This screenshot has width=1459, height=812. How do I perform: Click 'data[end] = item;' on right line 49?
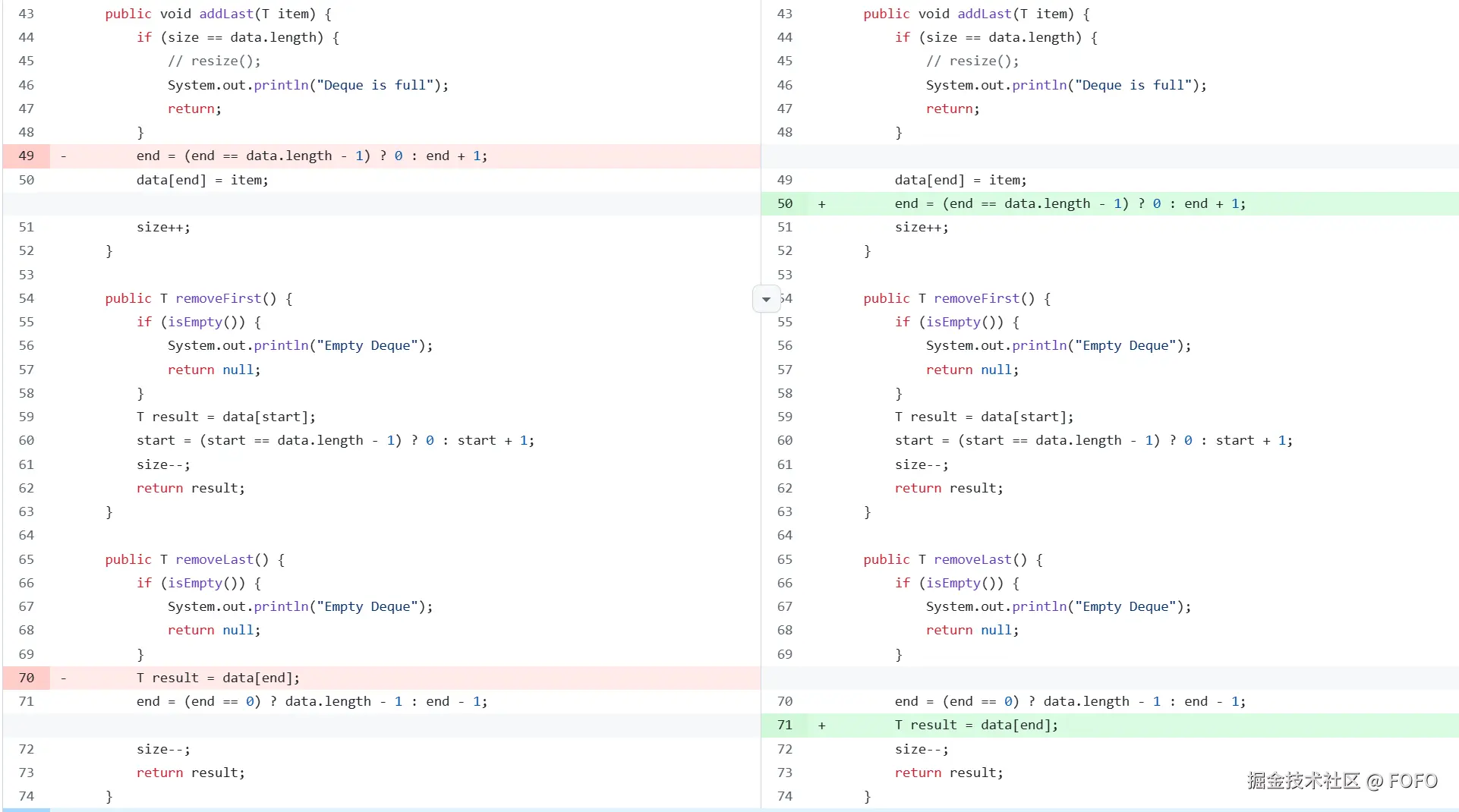coord(961,181)
